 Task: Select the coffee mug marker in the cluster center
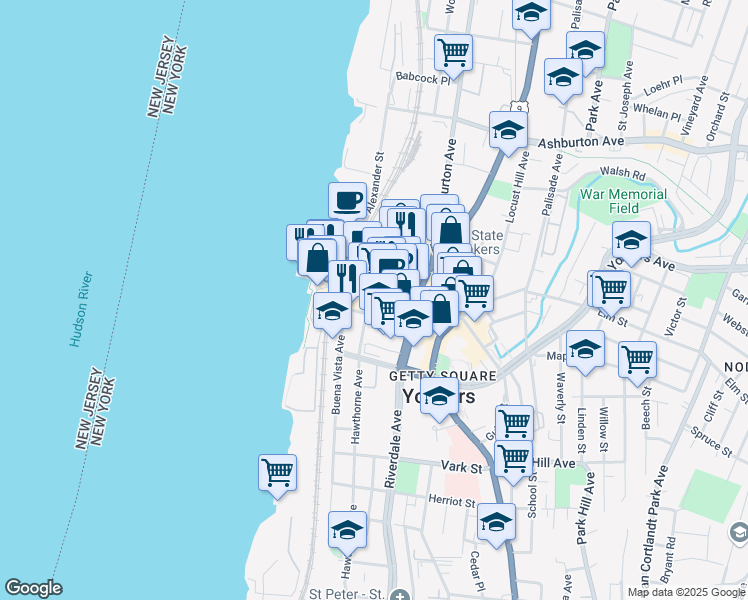click(391, 262)
